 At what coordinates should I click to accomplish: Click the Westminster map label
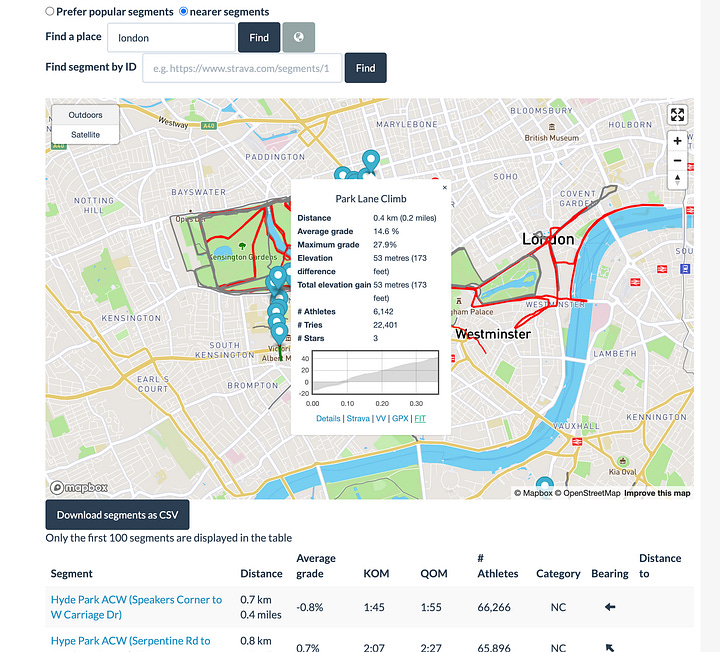[493, 334]
